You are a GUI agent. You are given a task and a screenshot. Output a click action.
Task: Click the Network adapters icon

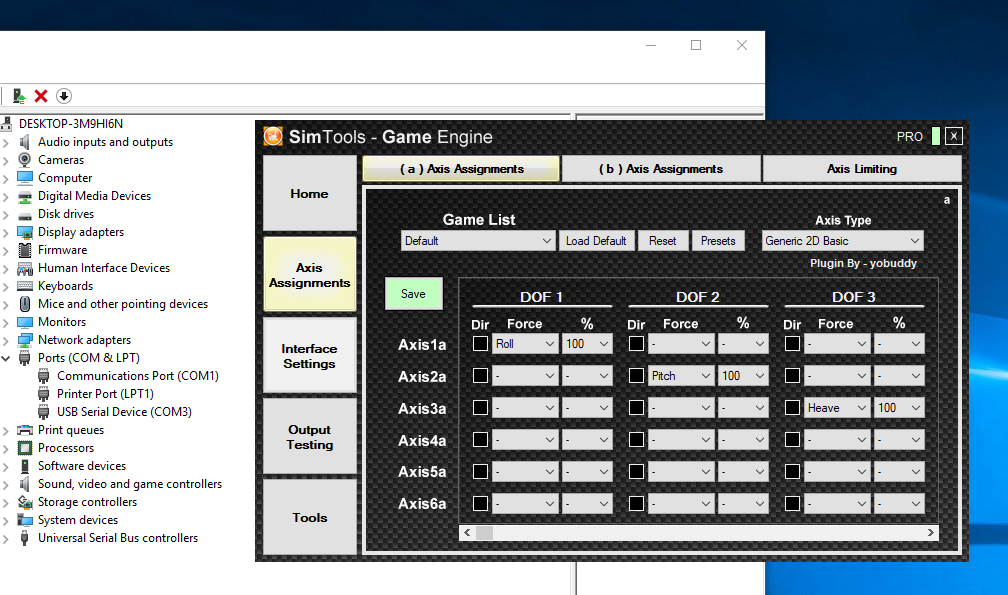pos(24,340)
